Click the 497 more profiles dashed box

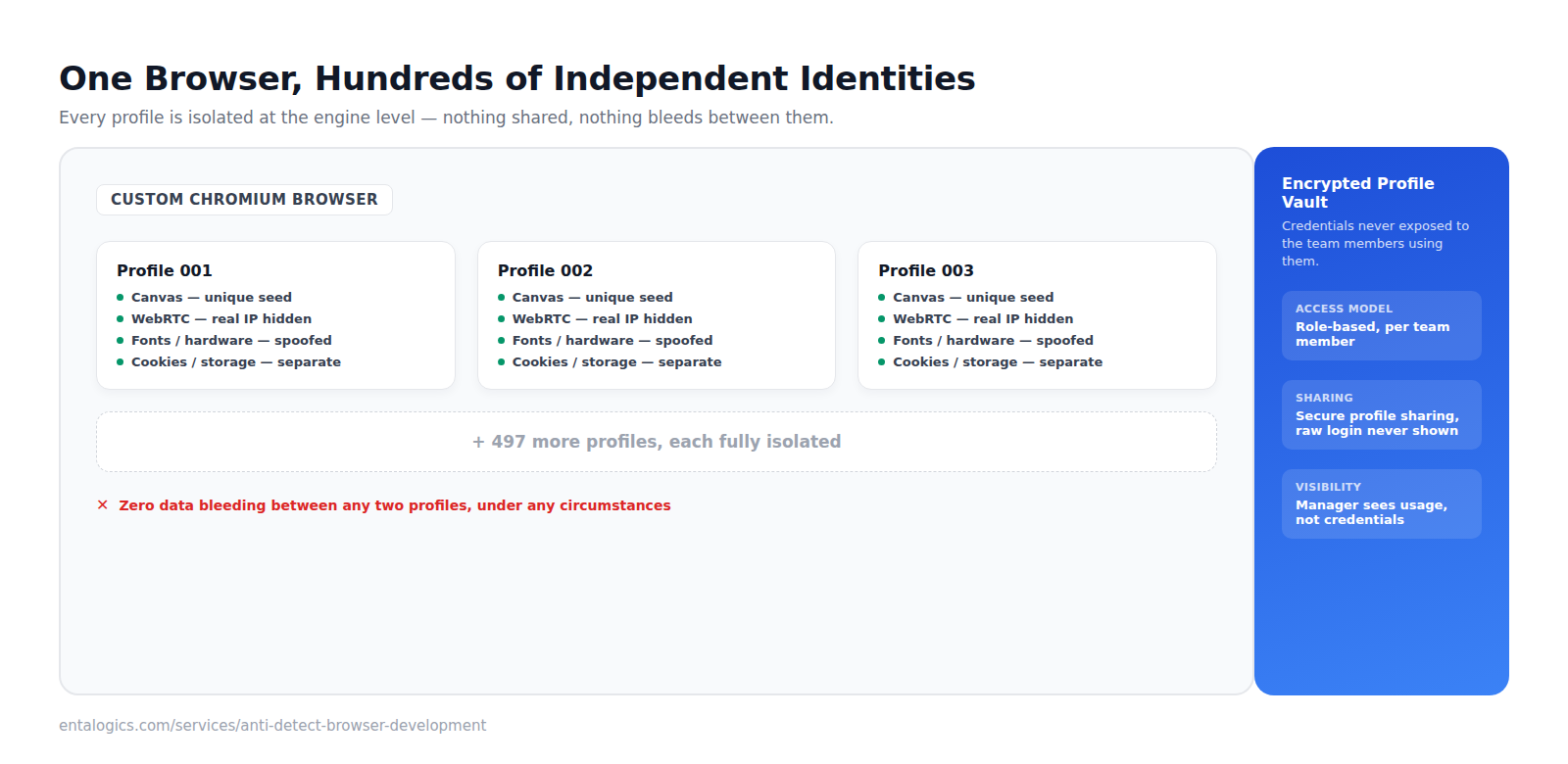(657, 442)
